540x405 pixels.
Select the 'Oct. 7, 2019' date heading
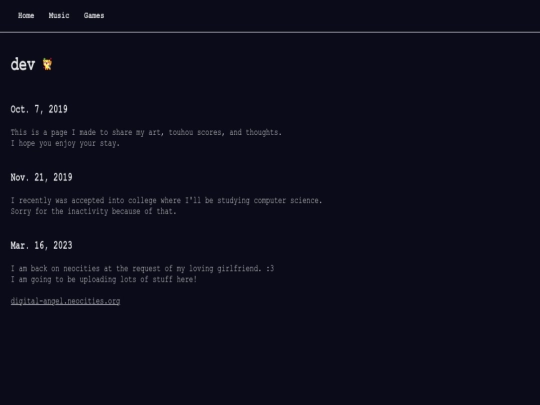click(x=39, y=110)
